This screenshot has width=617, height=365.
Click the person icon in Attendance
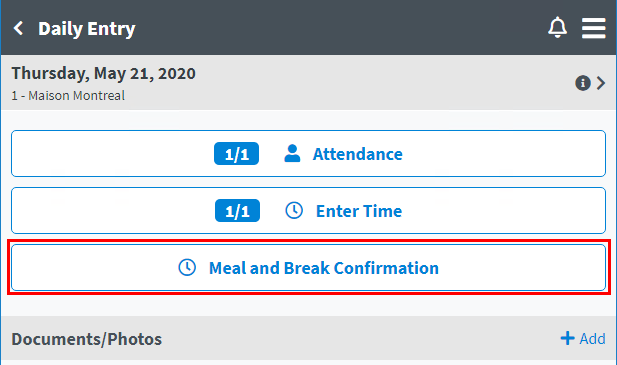[x=292, y=153]
